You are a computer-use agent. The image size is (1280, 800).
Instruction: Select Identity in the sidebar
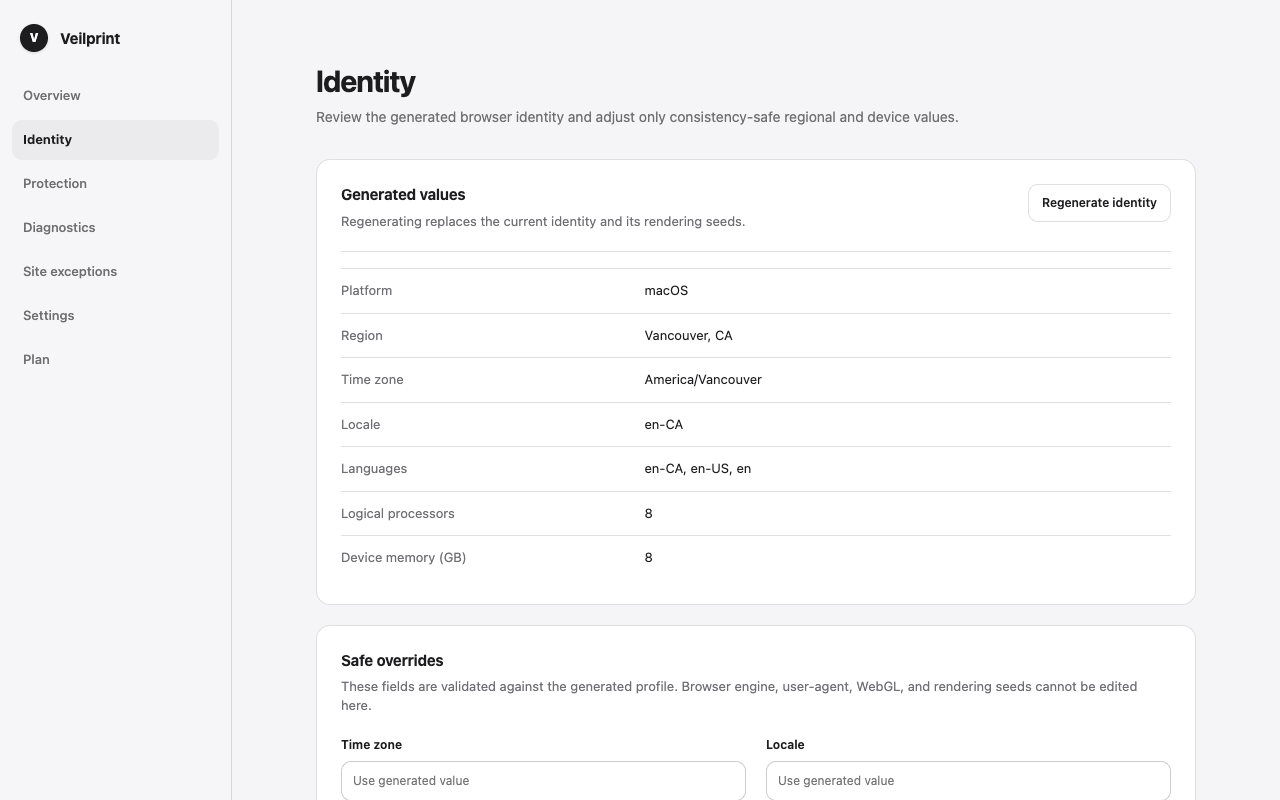click(x=115, y=140)
